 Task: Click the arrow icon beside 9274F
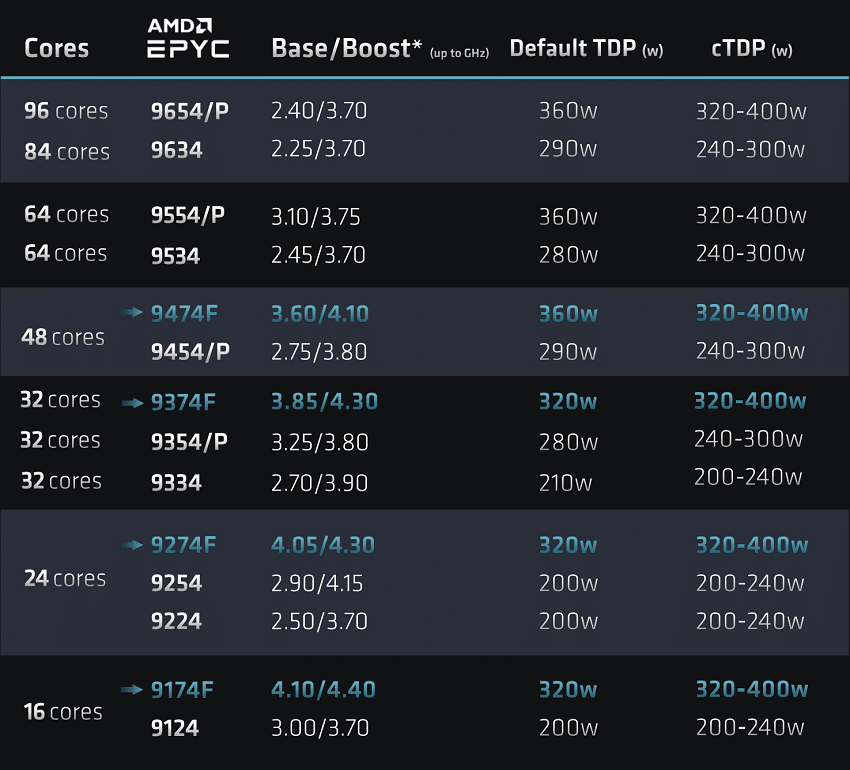(x=132, y=545)
